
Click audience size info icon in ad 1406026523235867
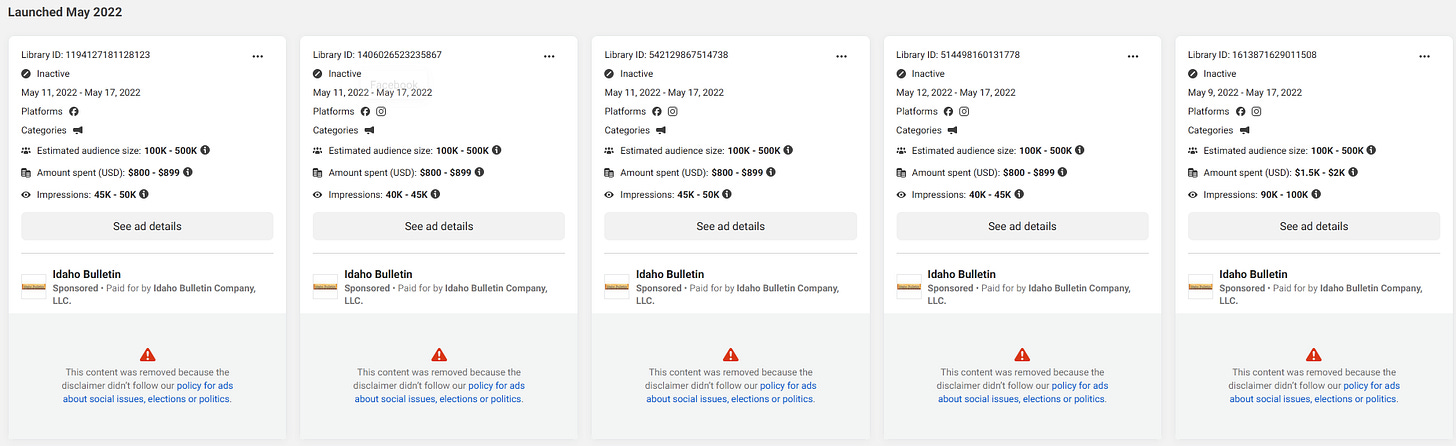coord(497,150)
